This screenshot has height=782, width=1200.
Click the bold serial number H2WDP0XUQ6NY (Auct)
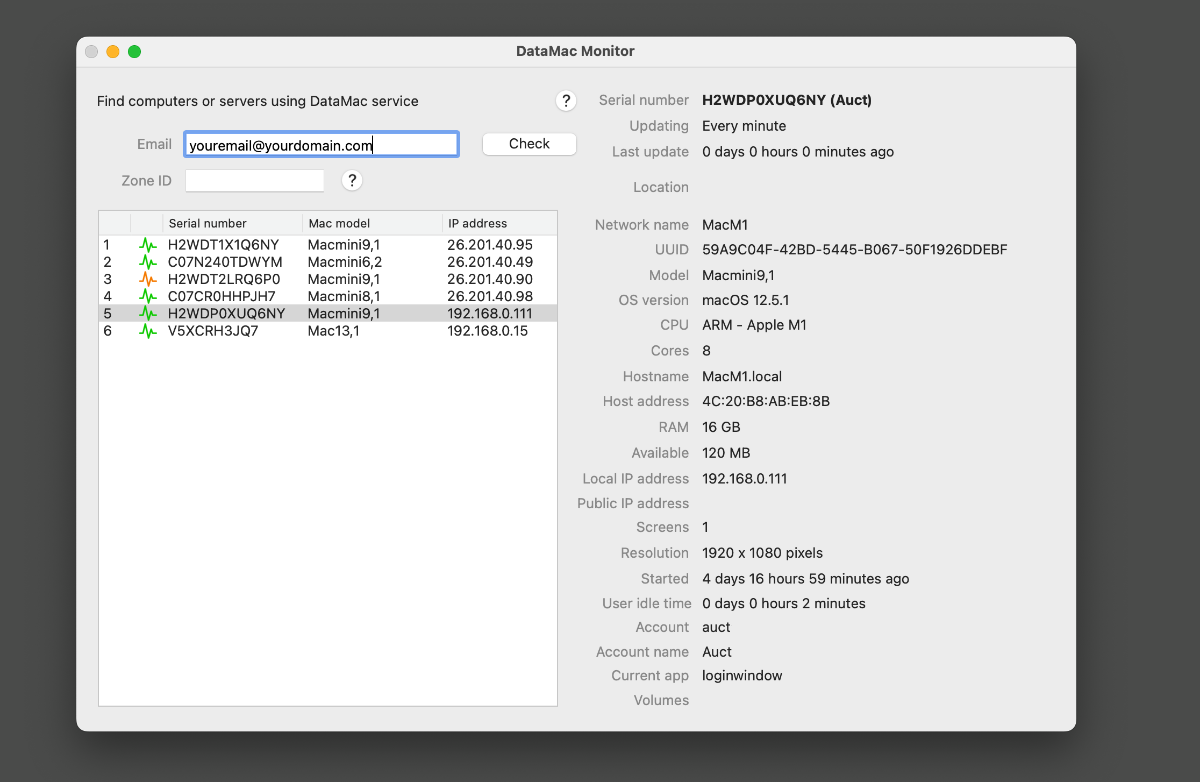coord(787,100)
